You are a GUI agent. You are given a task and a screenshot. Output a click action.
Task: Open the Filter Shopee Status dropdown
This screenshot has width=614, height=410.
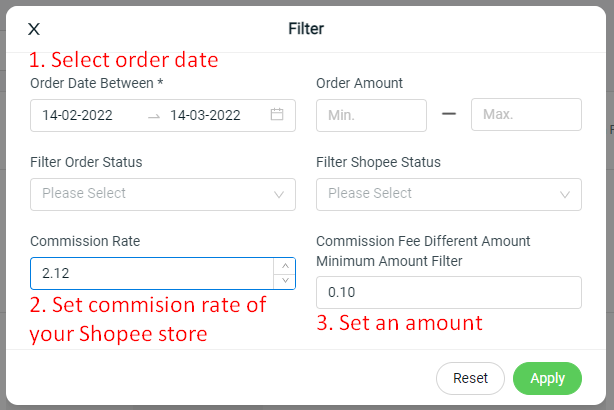coord(449,195)
